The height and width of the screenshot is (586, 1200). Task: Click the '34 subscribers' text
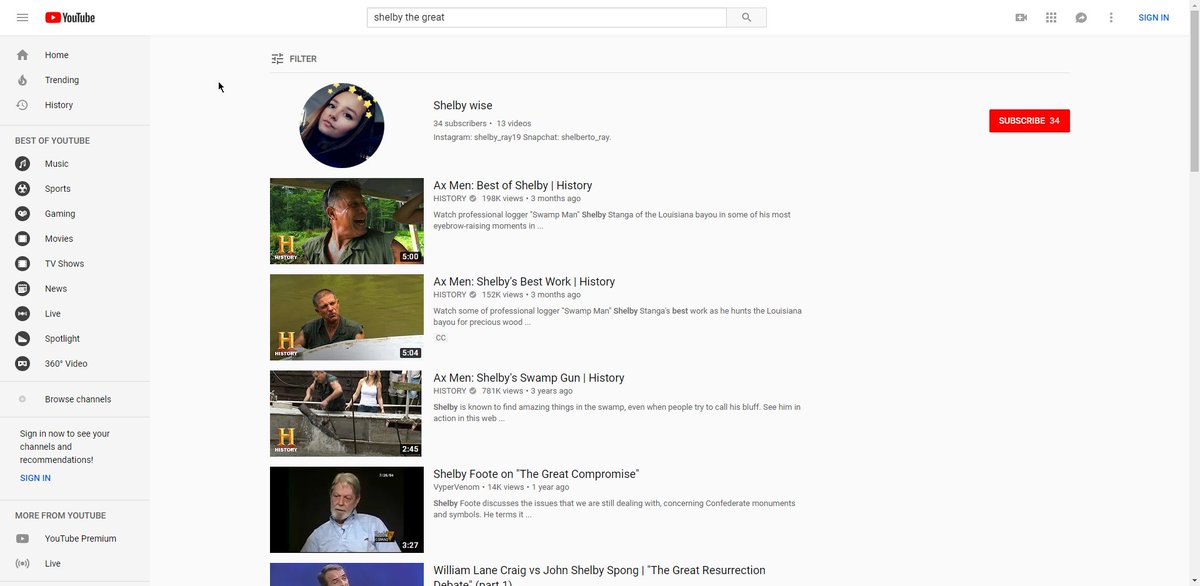460,124
